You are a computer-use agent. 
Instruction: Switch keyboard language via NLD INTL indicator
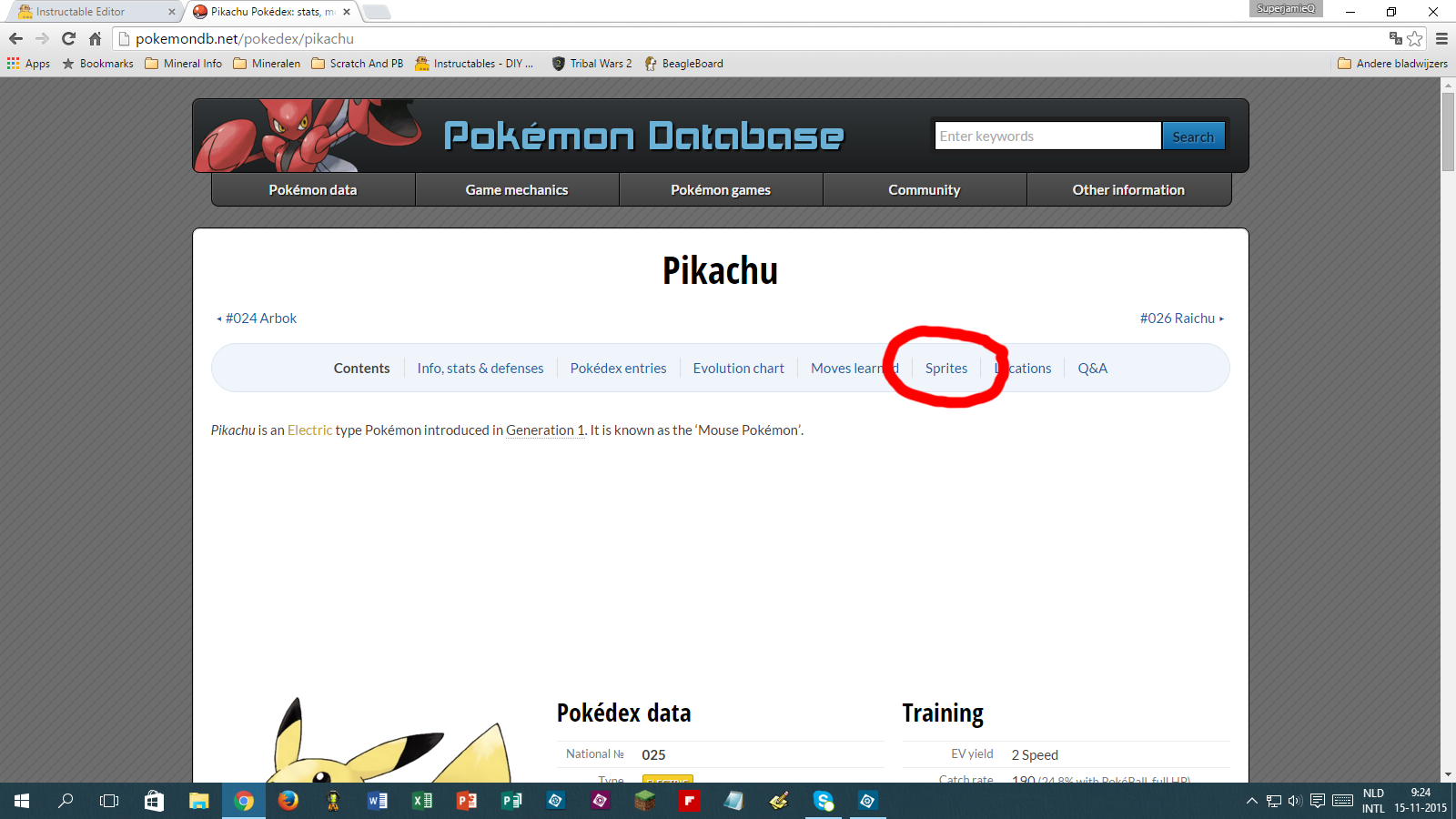click(x=1372, y=801)
